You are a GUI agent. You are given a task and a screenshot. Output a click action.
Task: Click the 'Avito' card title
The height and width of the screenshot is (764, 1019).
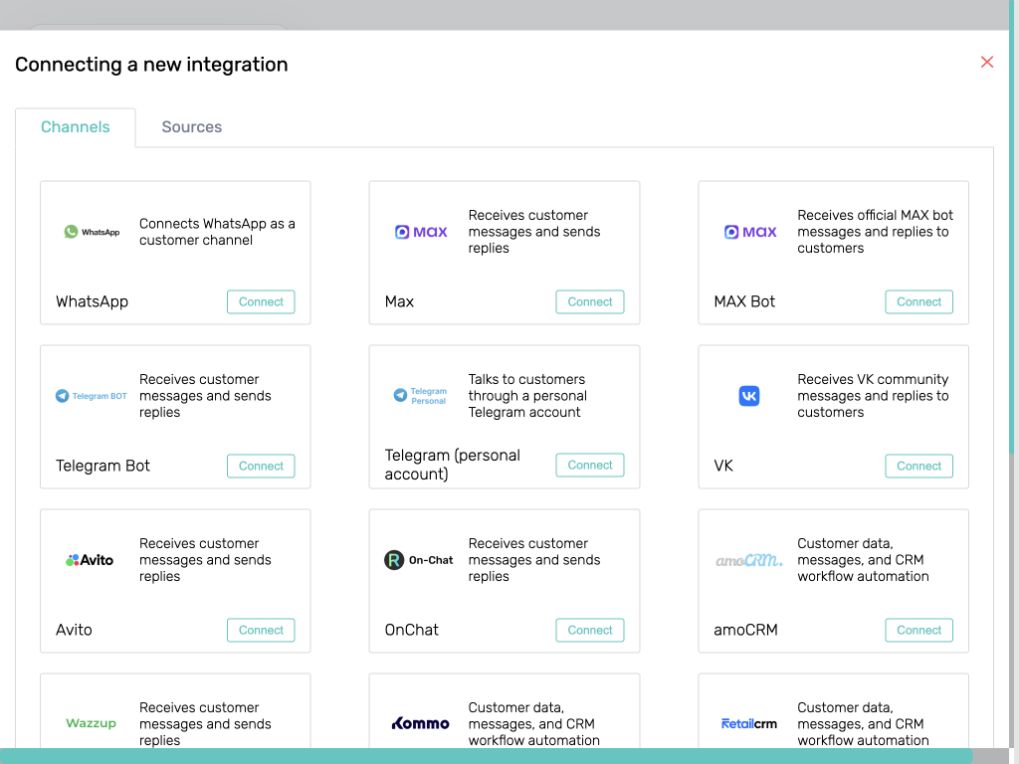click(x=73, y=630)
